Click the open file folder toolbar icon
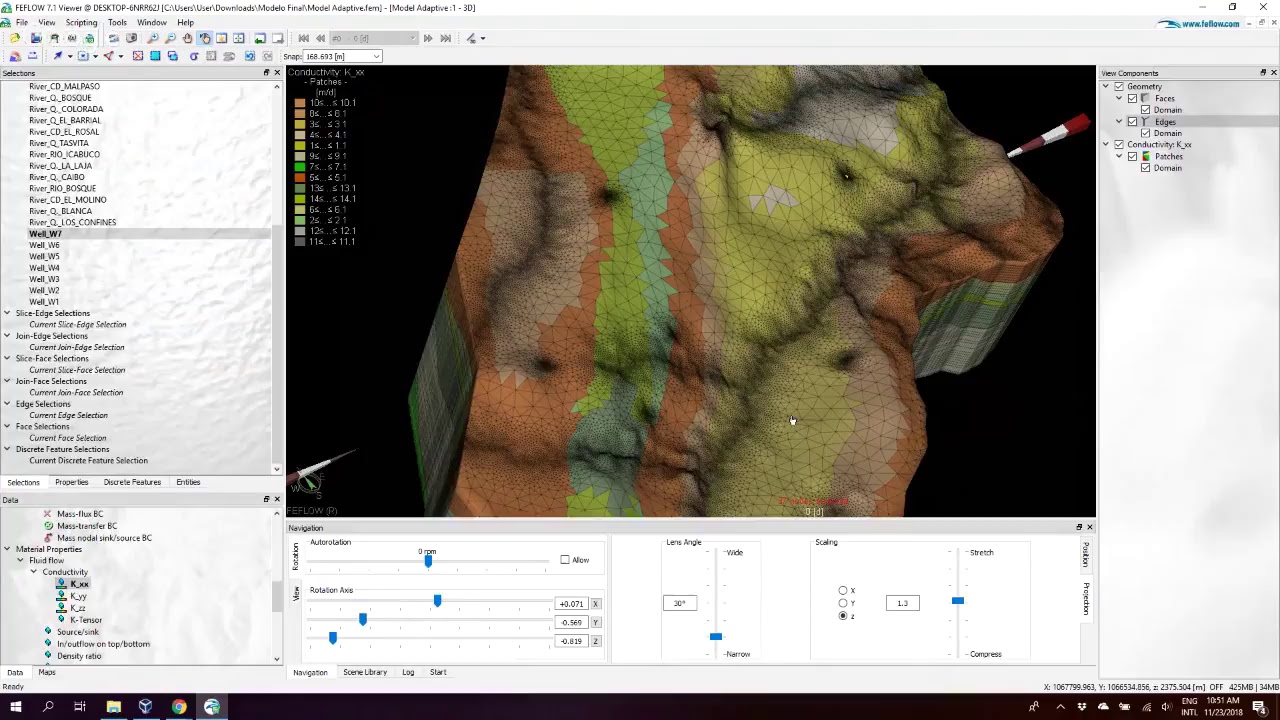The width and height of the screenshot is (1280, 720). pyautogui.click(x=15, y=38)
